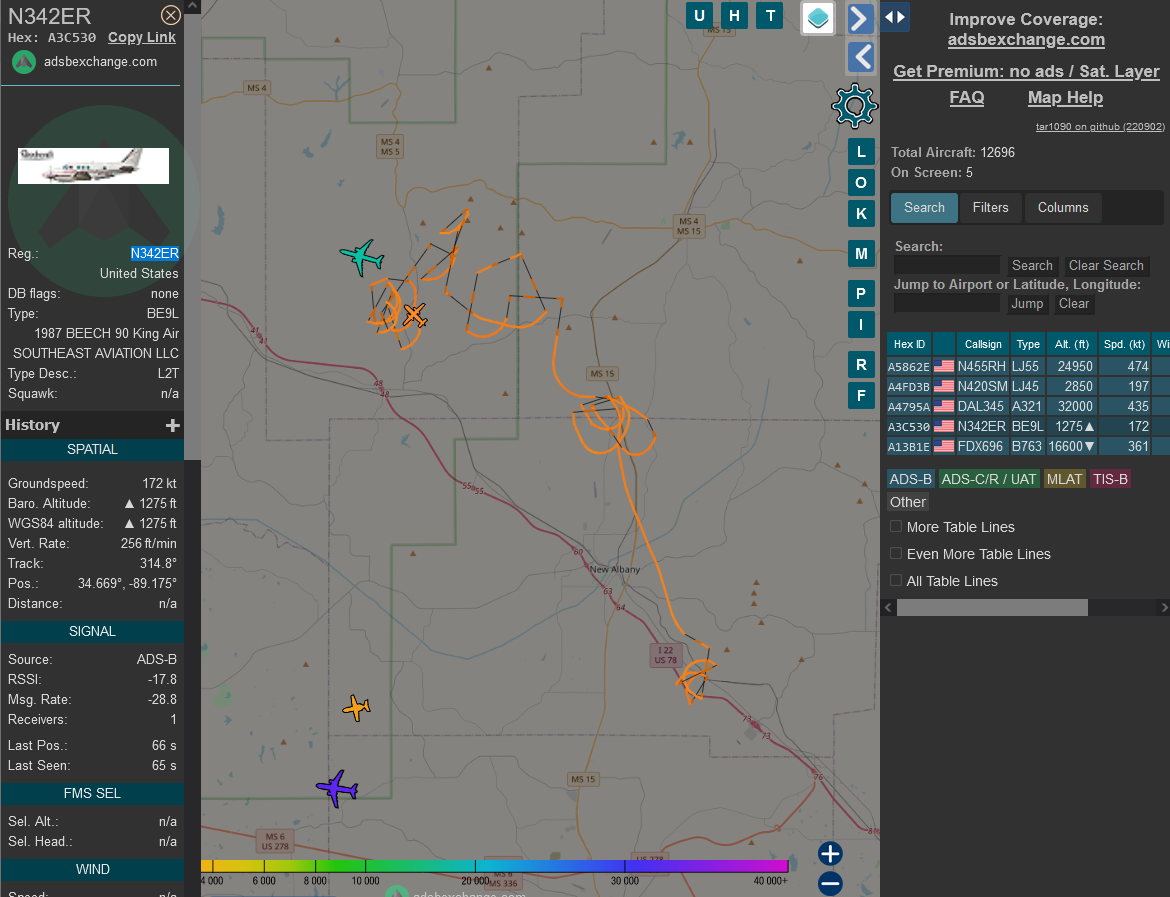The image size is (1170, 897).
Task: Expand the History section with plus
Action: 173,425
